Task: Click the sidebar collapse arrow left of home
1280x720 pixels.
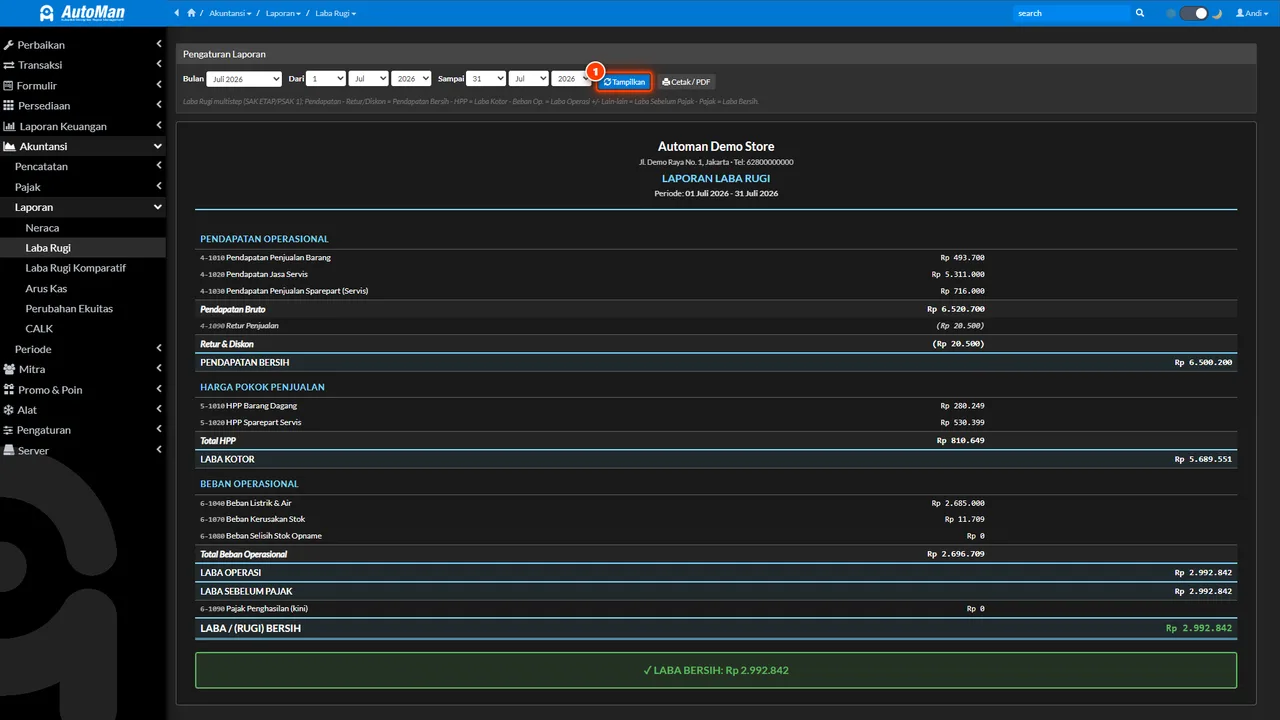Action: (177, 13)
